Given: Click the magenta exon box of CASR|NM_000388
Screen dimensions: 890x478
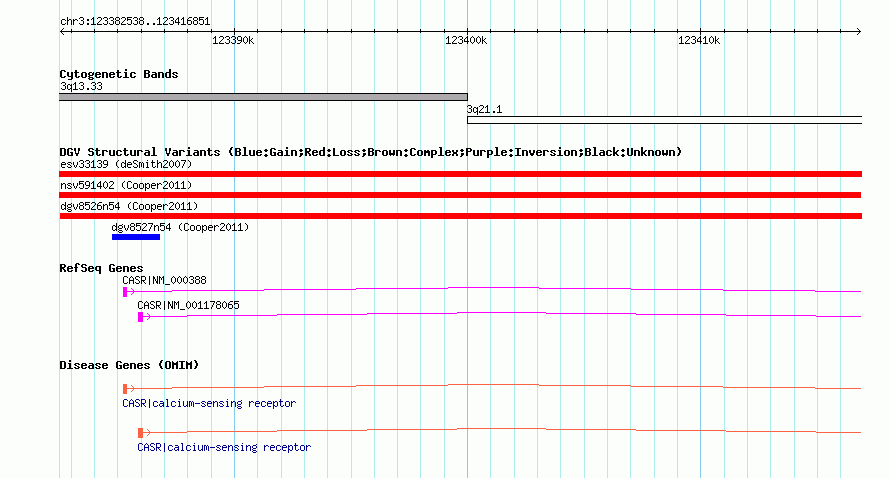Looking at the screenshot, I should point(125,292).
